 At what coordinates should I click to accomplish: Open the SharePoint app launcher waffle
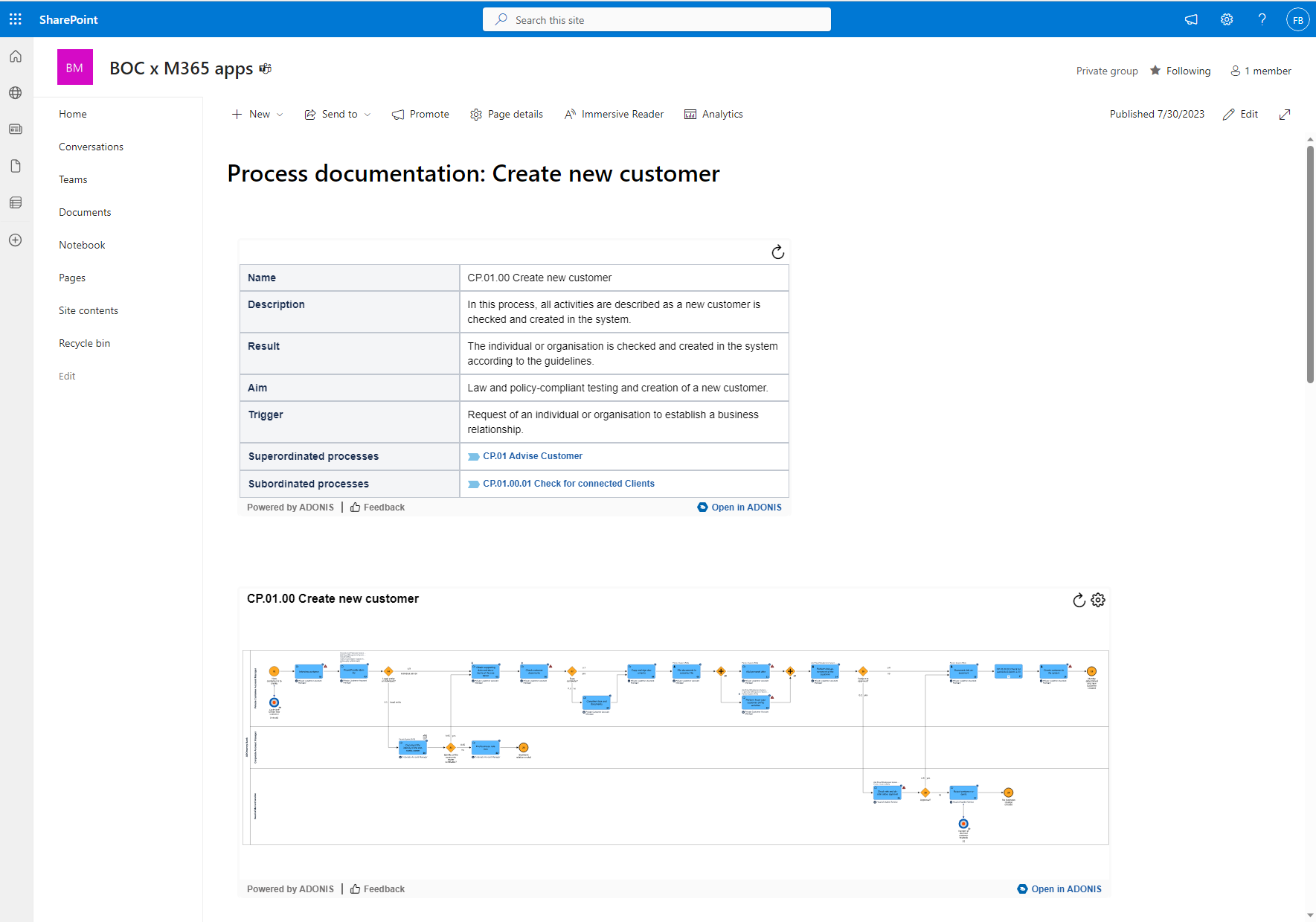(16, 19)
